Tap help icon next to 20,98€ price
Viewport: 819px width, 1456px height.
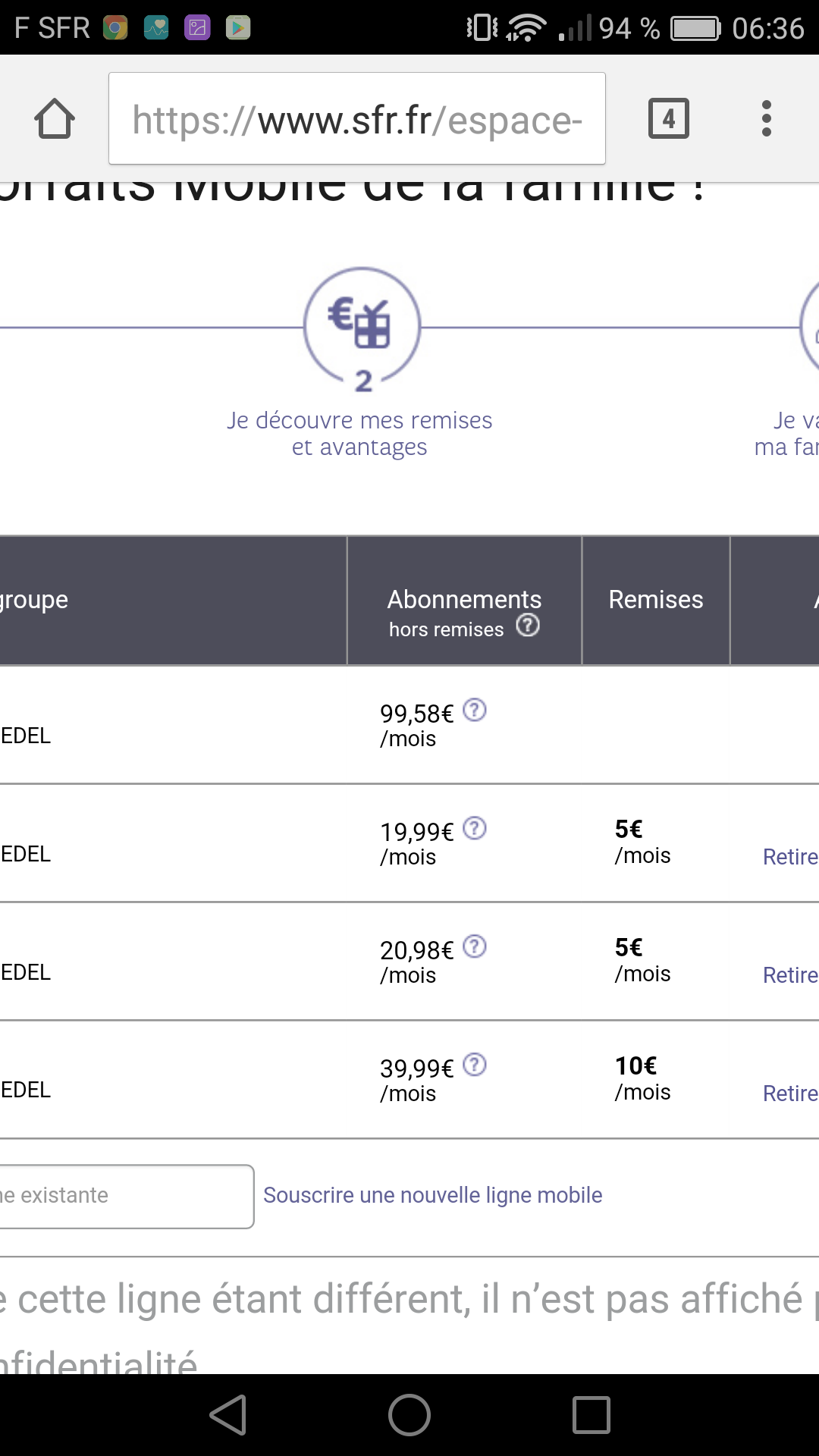tap(475, 947)
